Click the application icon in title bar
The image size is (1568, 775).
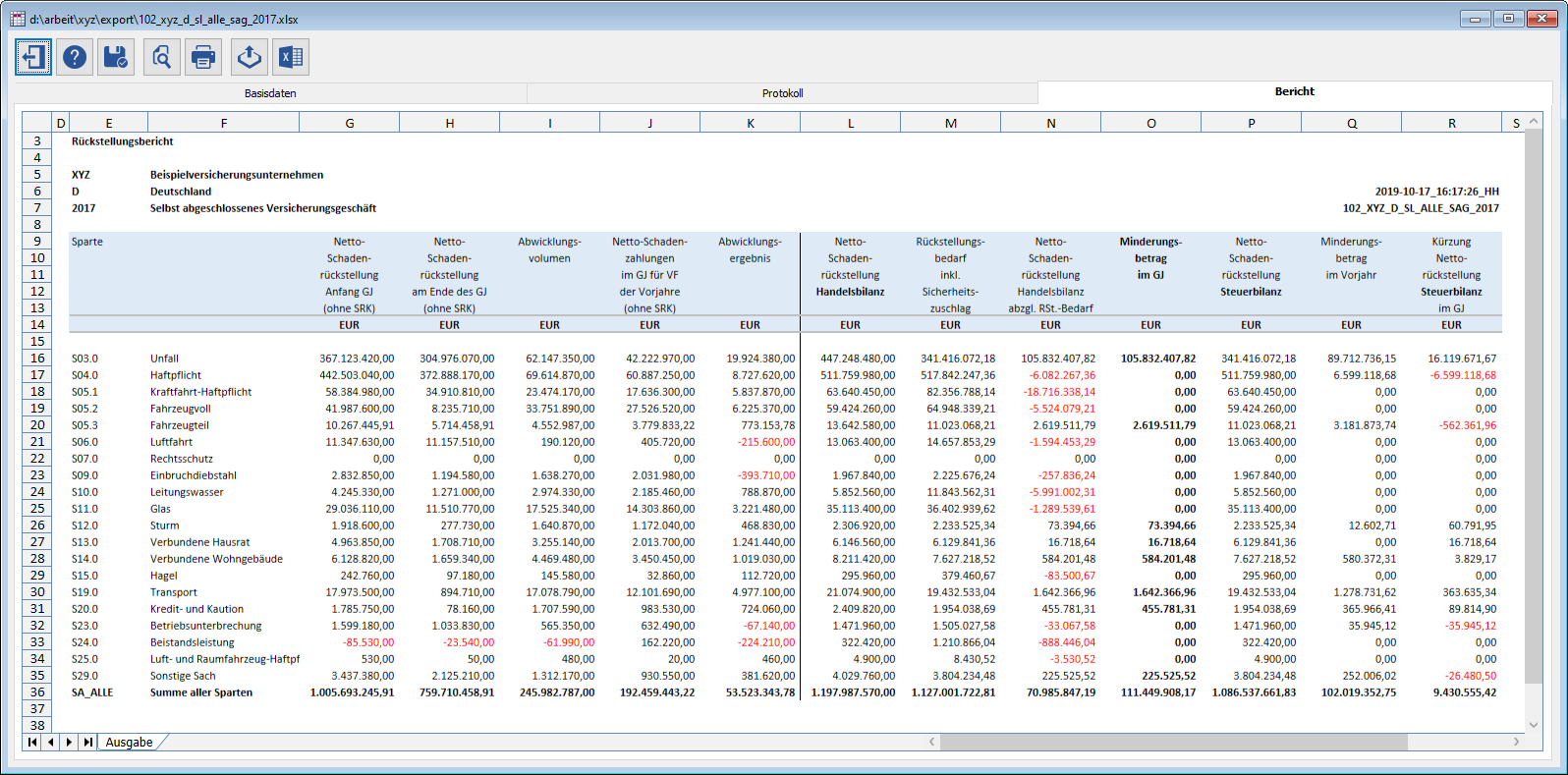tap(18, 19)
